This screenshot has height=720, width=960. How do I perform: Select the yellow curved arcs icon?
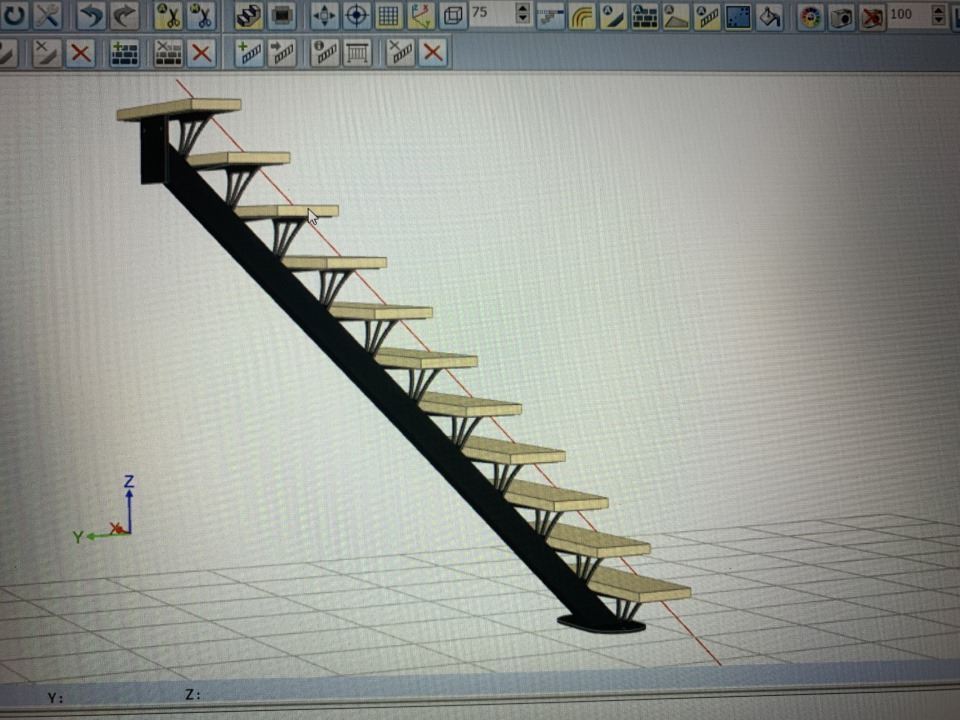(581, 18)
